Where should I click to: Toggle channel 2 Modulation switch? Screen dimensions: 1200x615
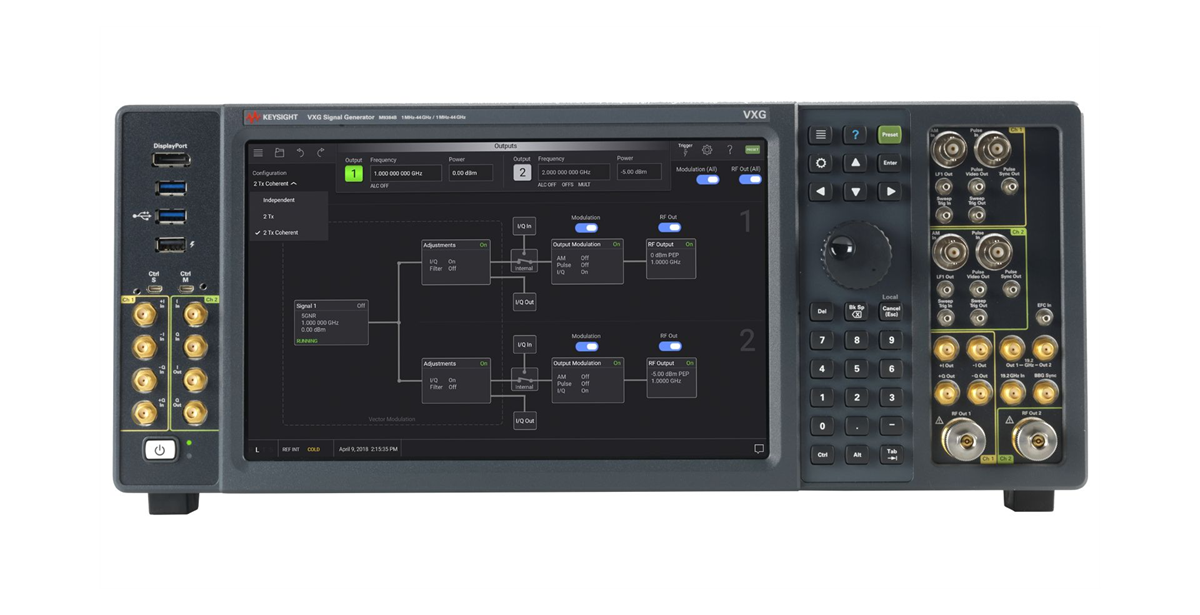coord(586,347)
